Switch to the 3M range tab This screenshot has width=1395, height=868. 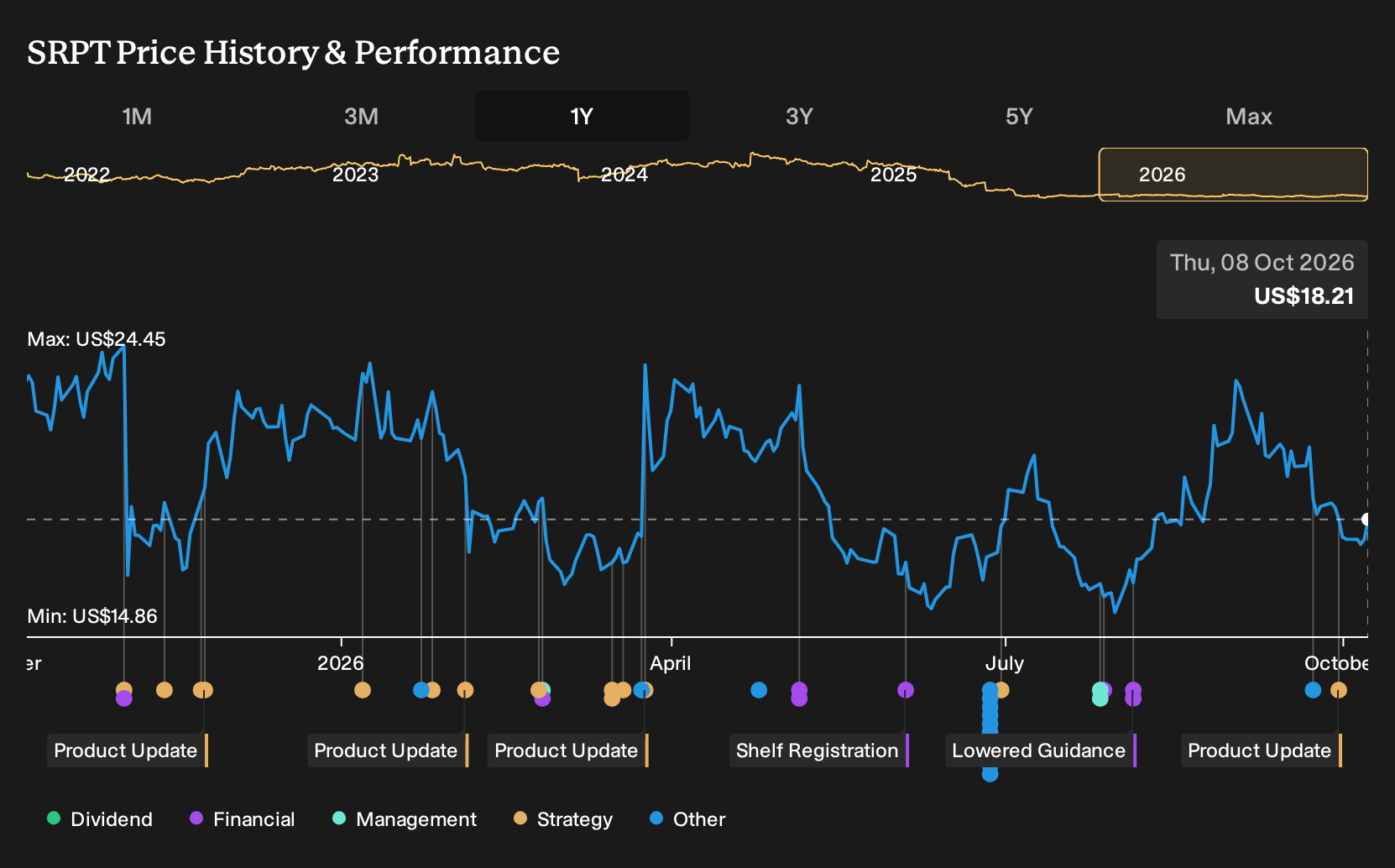[361, 116]
